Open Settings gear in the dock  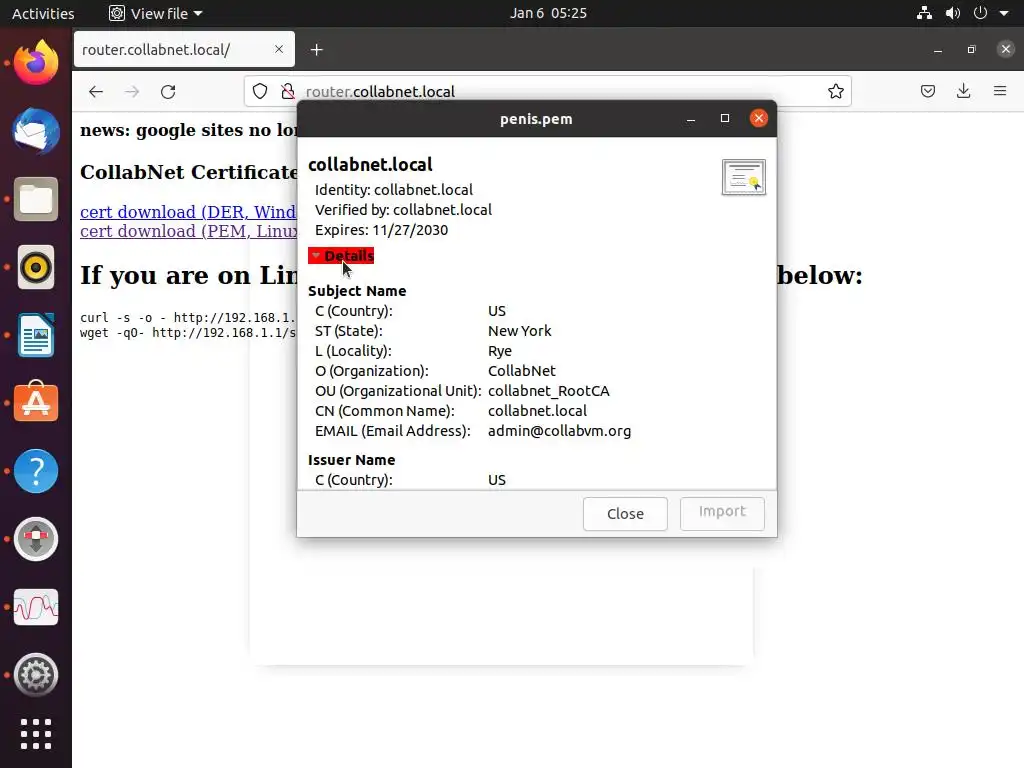[x=36, y=675]
